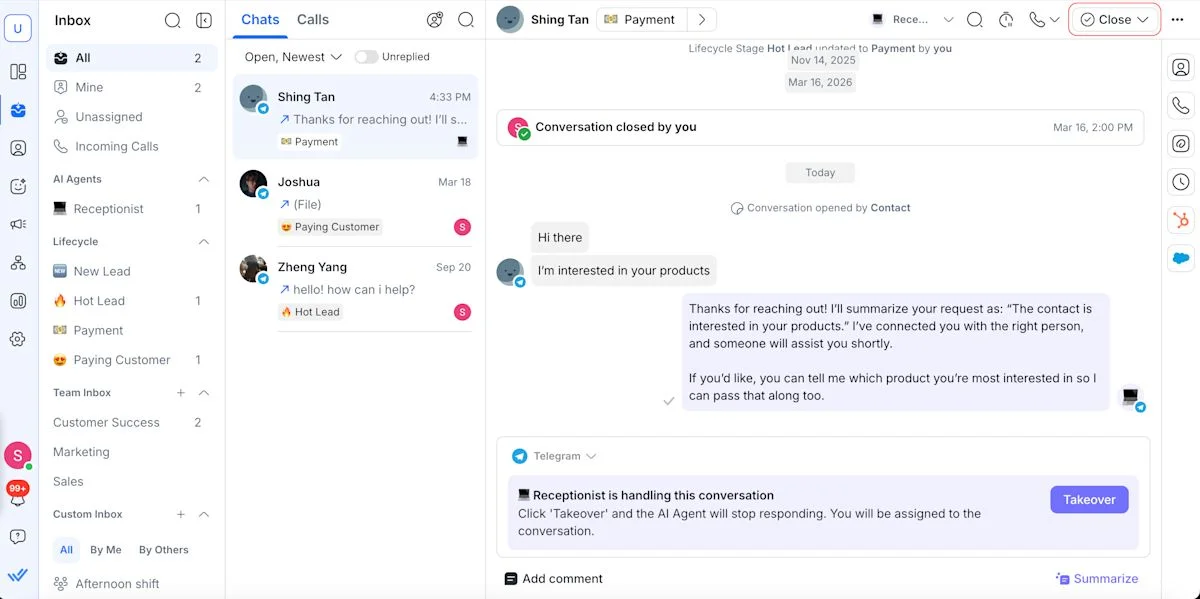Open the Settings gear icon

(18, 339)
